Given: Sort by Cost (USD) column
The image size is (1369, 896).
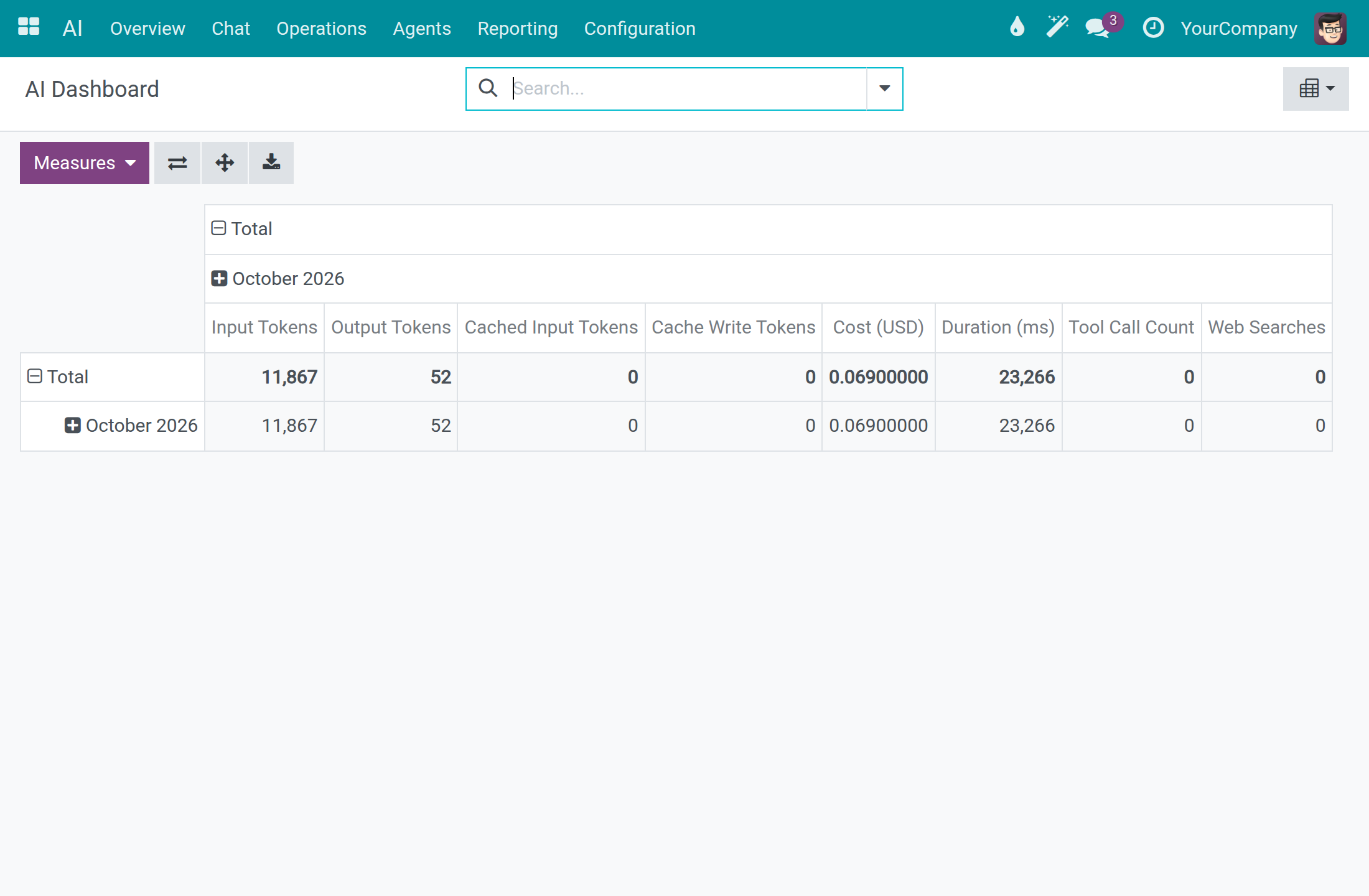Looking at the screenshot, I should tap(879, 327).
